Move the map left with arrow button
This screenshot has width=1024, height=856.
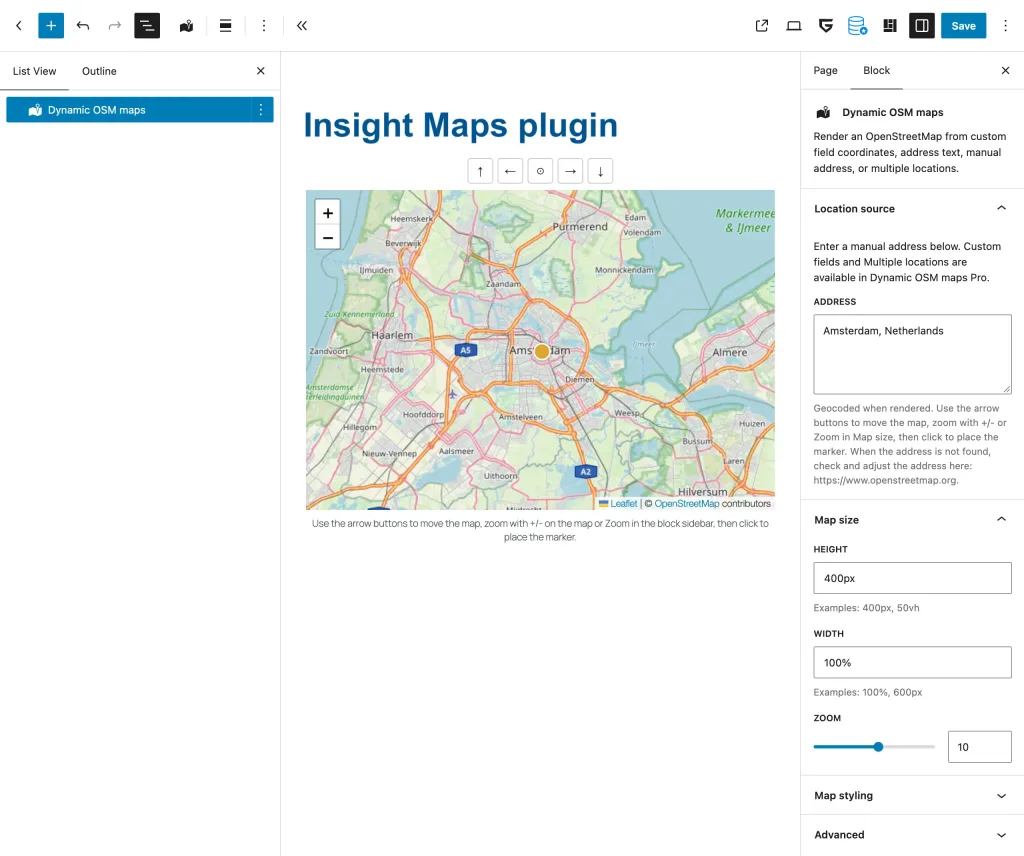pyautogui.click(x=510, y=171)
